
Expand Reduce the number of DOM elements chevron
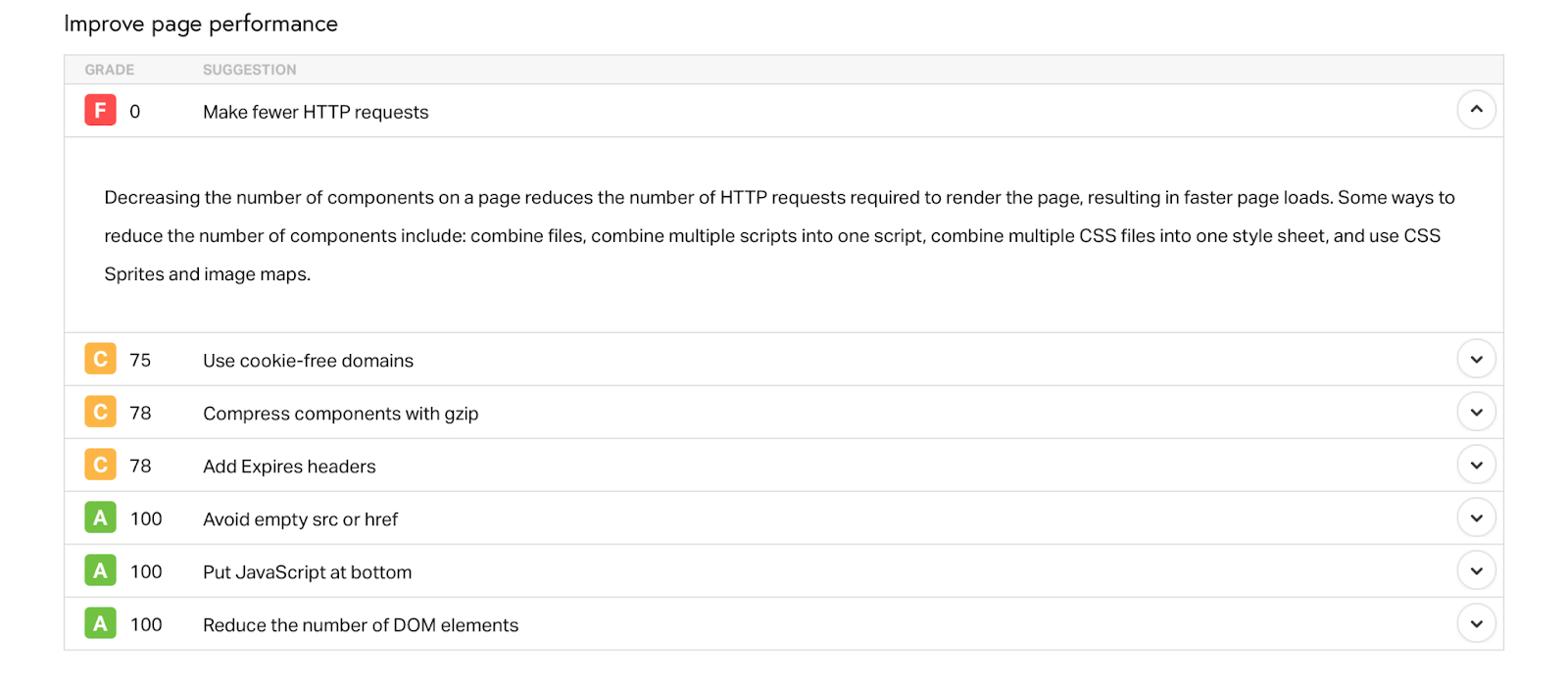pos(1476,623)
